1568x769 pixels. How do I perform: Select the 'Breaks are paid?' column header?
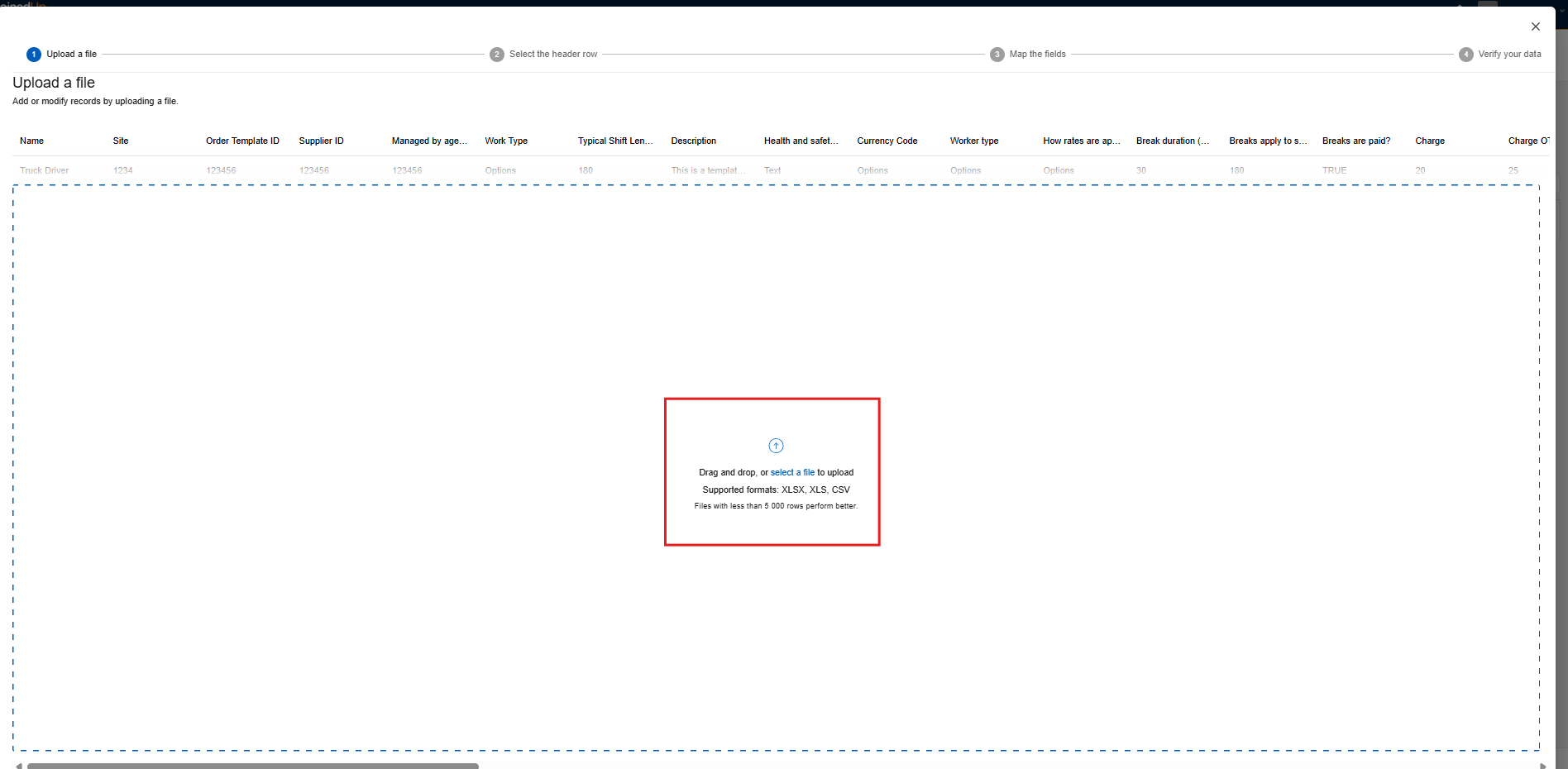(x=1356, y=141)
